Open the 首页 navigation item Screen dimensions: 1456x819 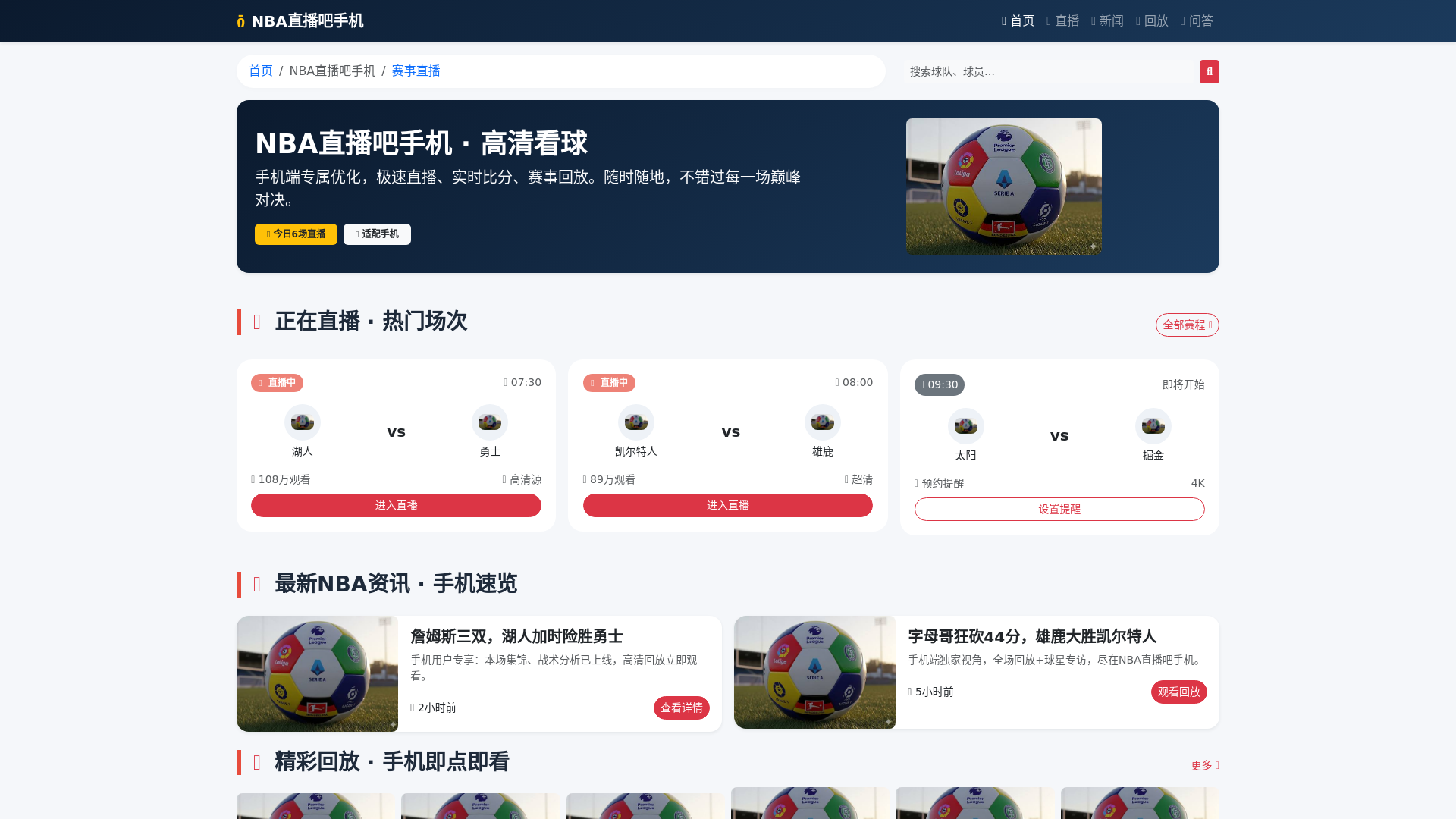coord(1018,21)
